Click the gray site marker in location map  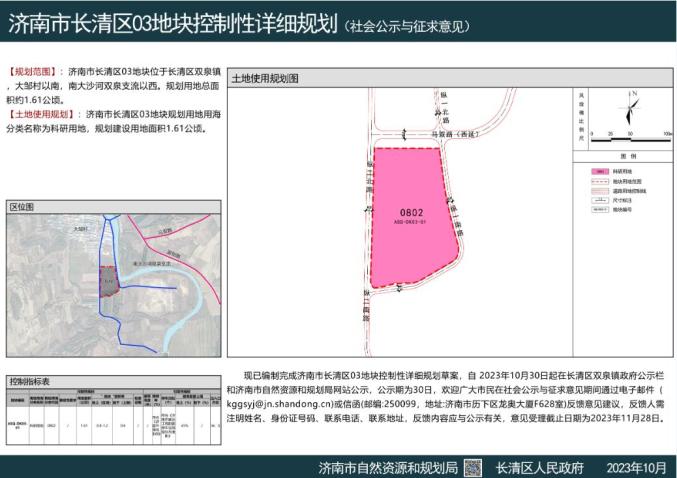(110, 283)
